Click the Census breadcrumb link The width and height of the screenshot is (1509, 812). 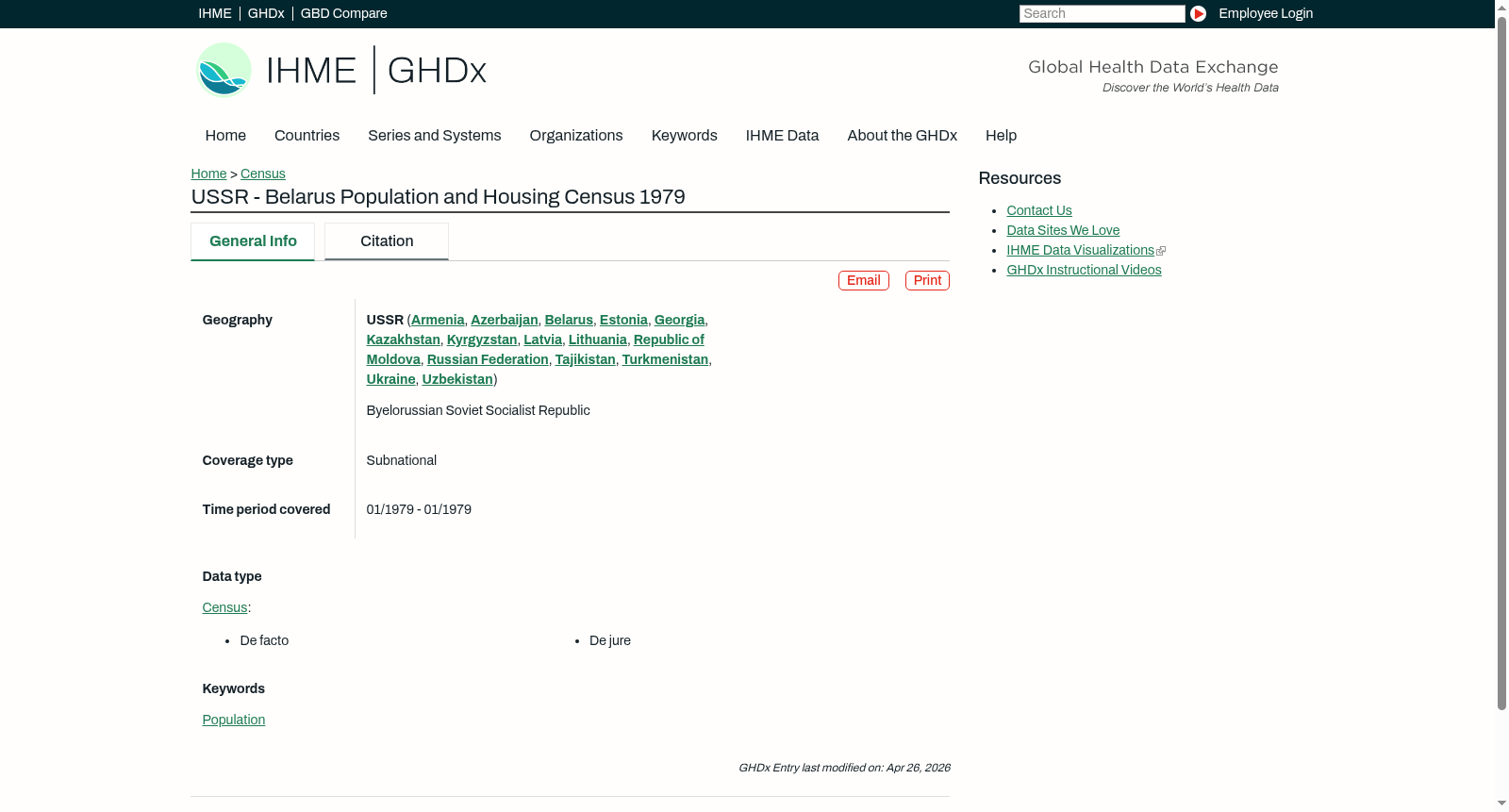click(263, 174)
